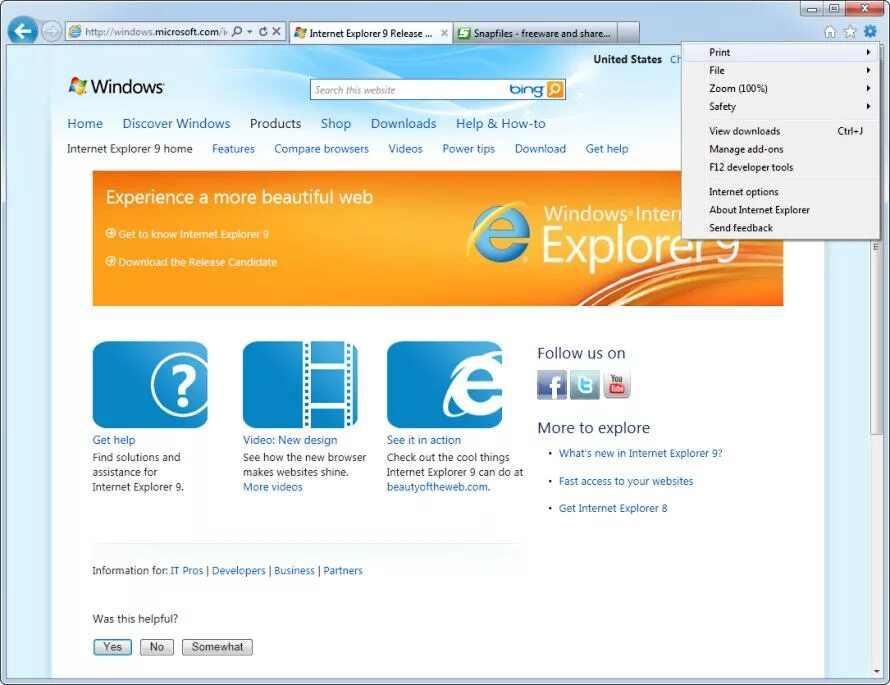890x685 pixels.
Task: Expand the Safety submenu
Action: point(781,107)
